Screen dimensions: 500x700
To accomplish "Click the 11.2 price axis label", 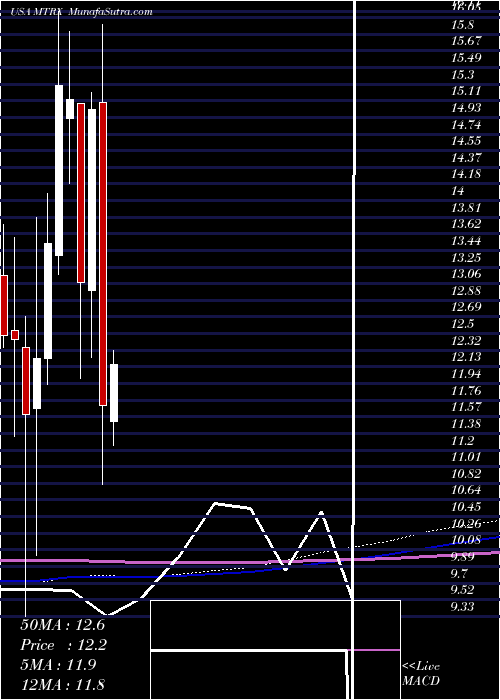I will [461, 441].
